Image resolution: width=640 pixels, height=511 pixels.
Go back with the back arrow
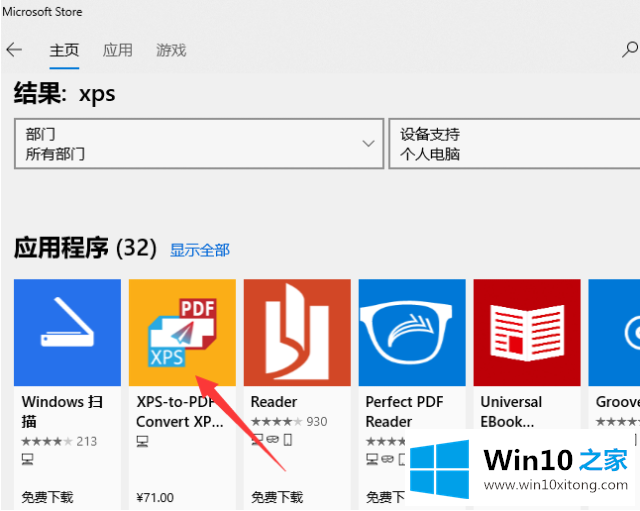[x=14, y=50]
